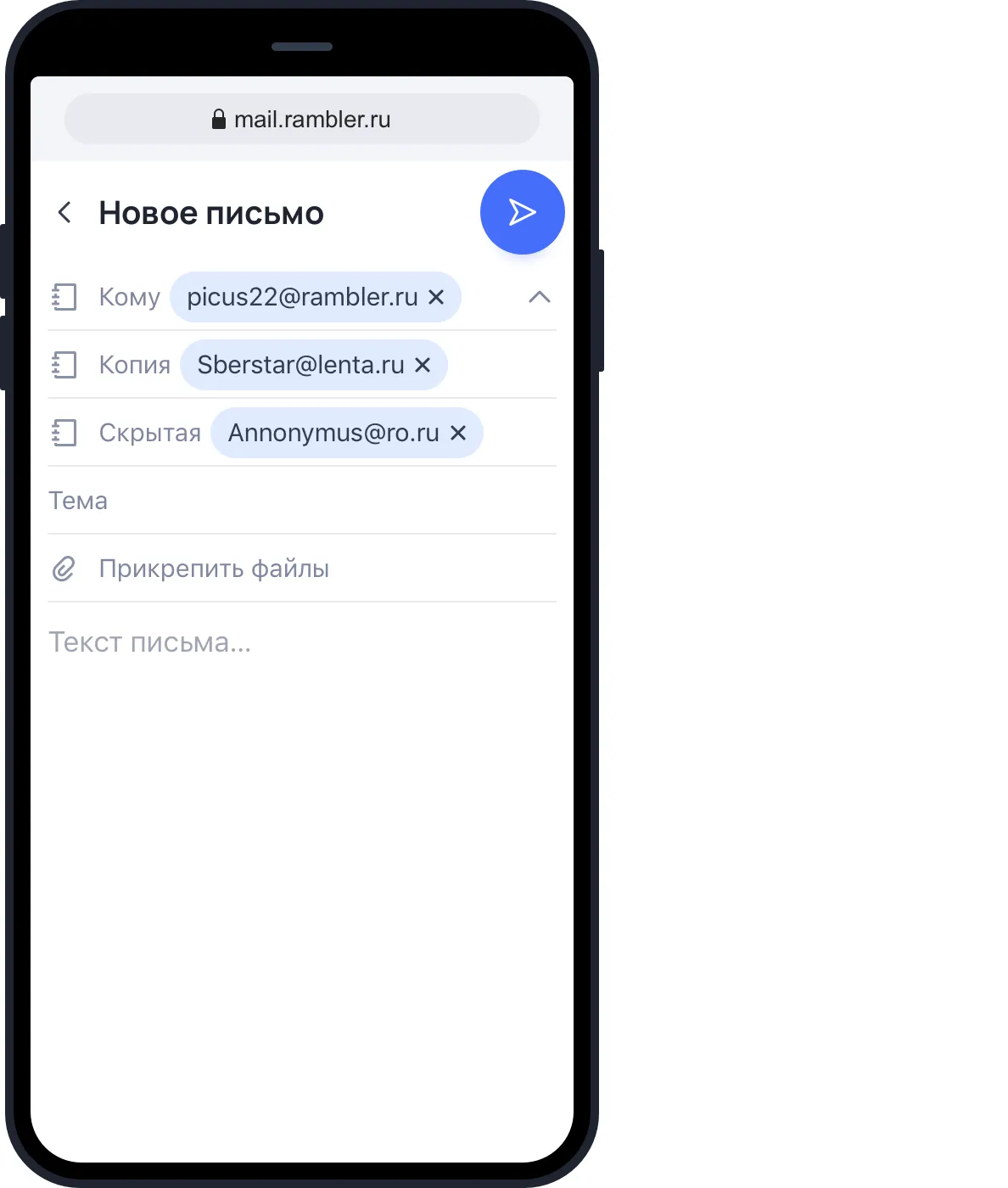The width and height of the screenshot is (1008, 1188).
Task: Click empty space in the Кому recipient row
Action: [492, 297]
